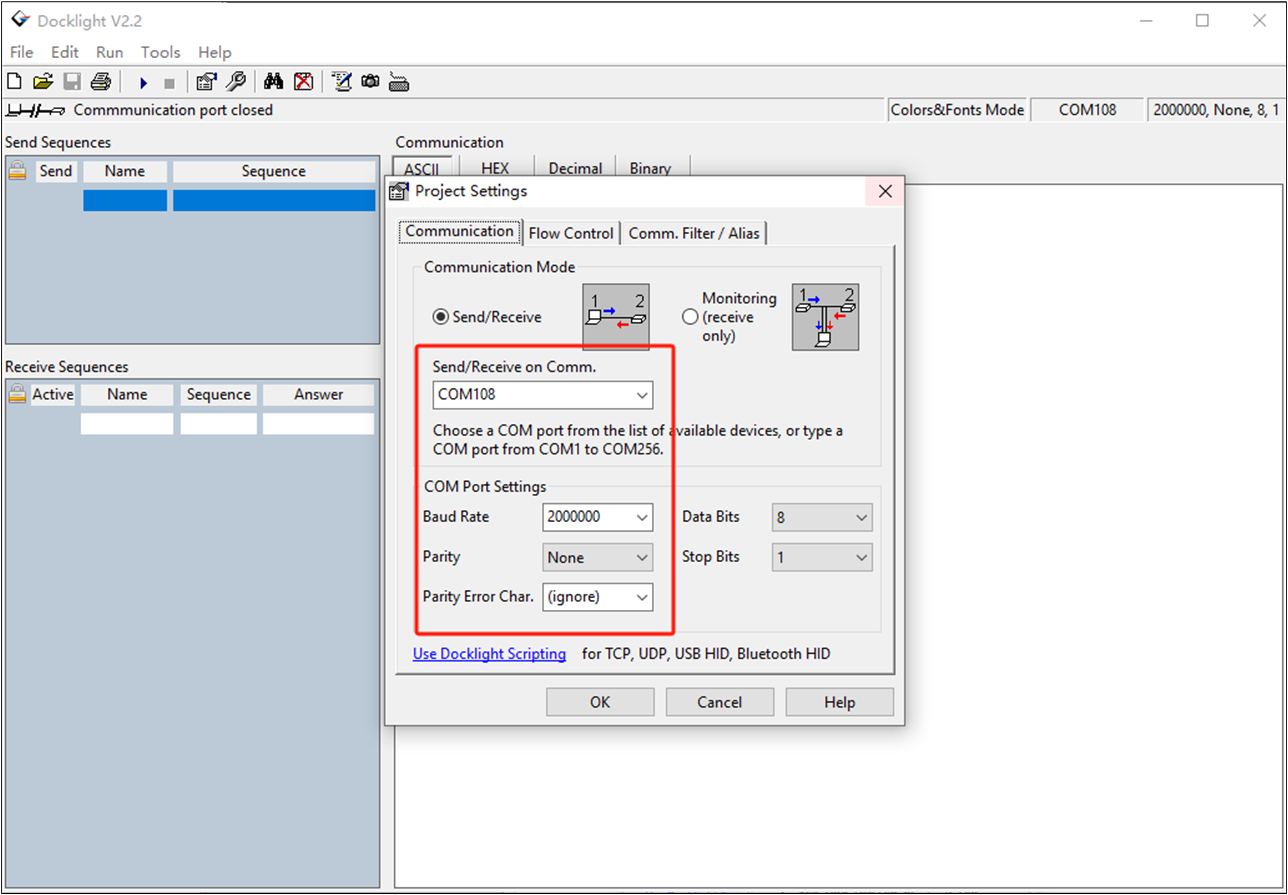Click the Save Project floppy icon

[x=72, y=82]
